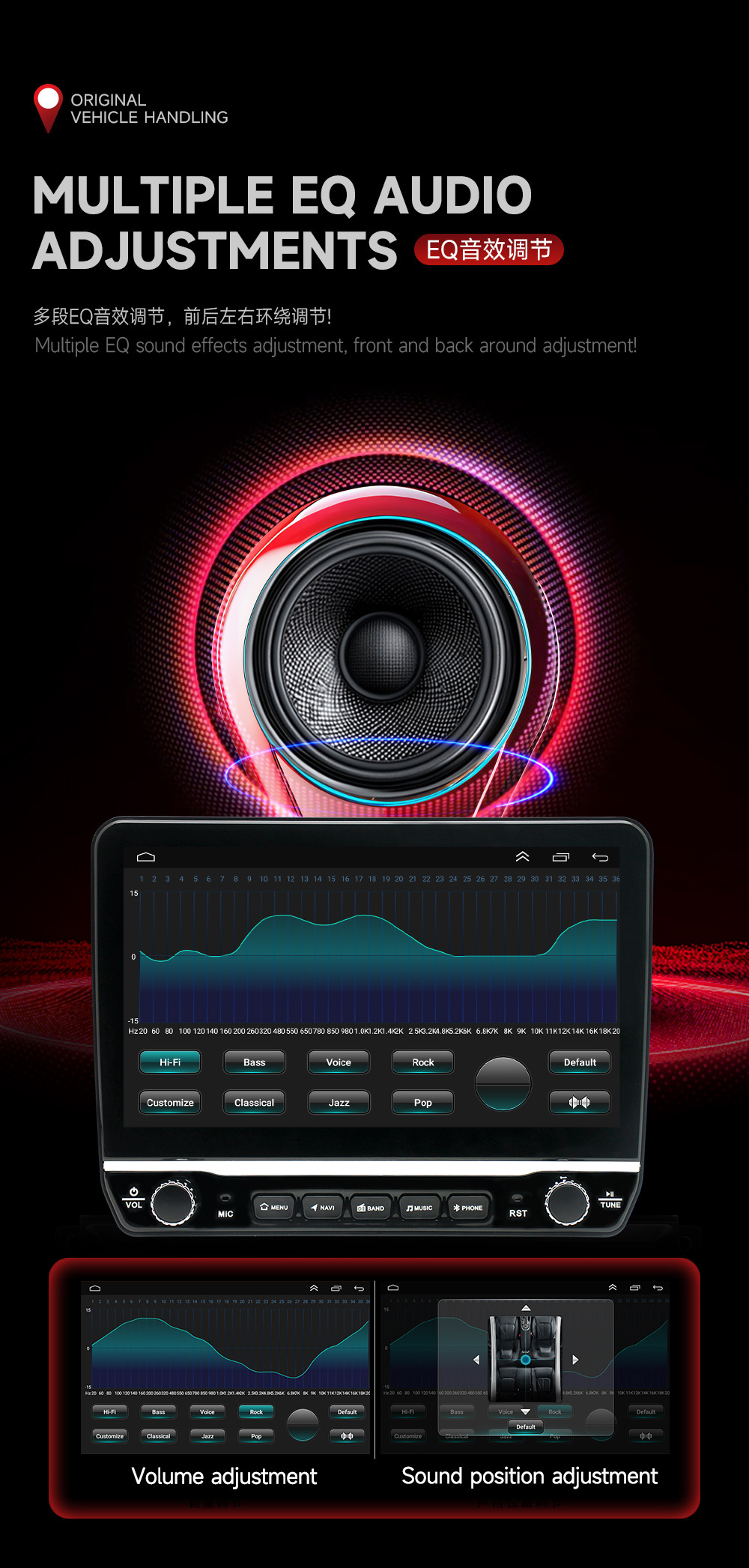Click blue position dot on car seats
This screenshot has width=749, height=1568.
(526, 1360)
